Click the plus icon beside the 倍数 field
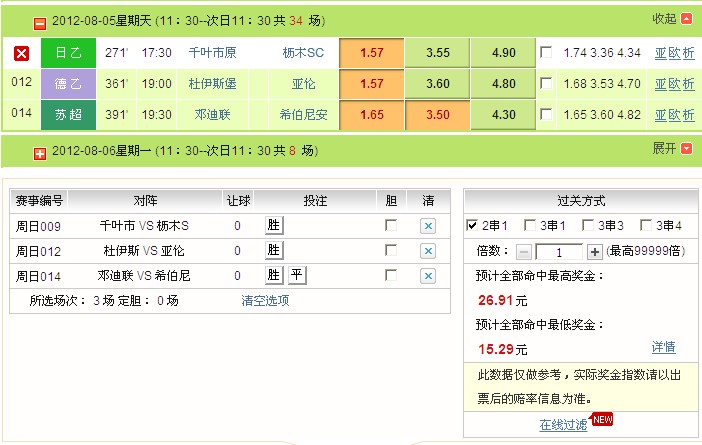702x445 pixels. click(594, 252)
